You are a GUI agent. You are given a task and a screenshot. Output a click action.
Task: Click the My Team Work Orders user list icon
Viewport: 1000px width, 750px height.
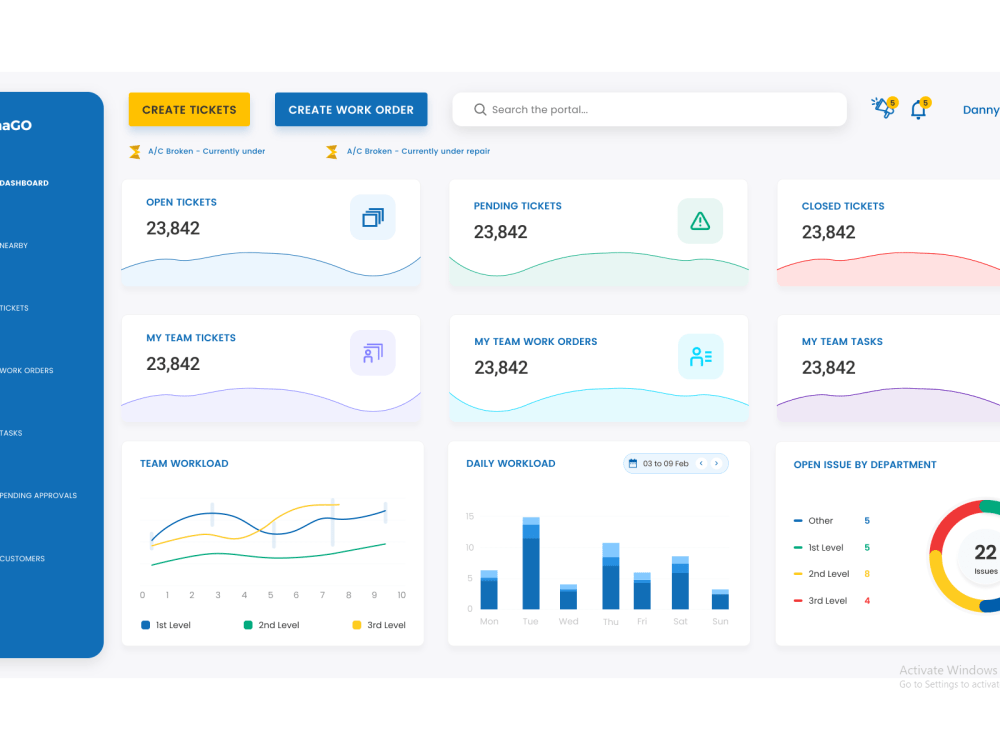(x=700, y=357)
